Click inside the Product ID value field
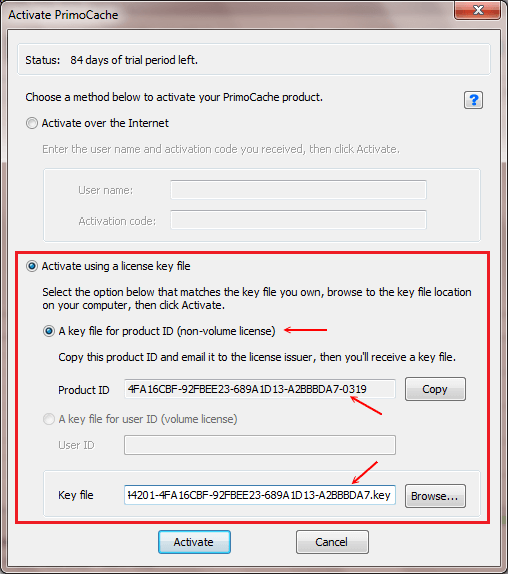The image size is (508, 574). (260, 389)
